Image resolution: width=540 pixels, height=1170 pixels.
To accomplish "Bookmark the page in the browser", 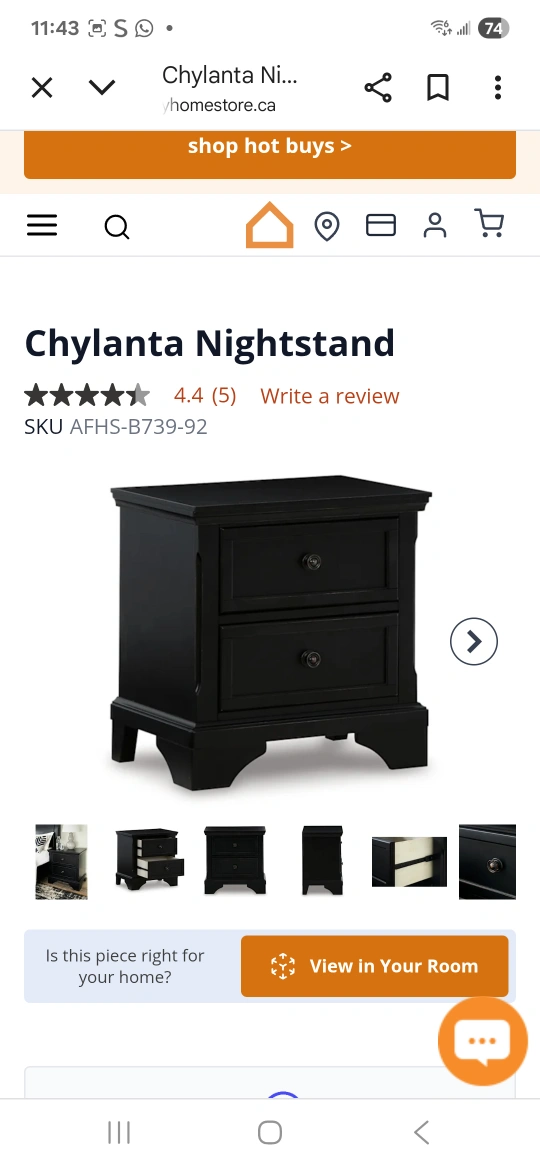I will pos(438,88).
